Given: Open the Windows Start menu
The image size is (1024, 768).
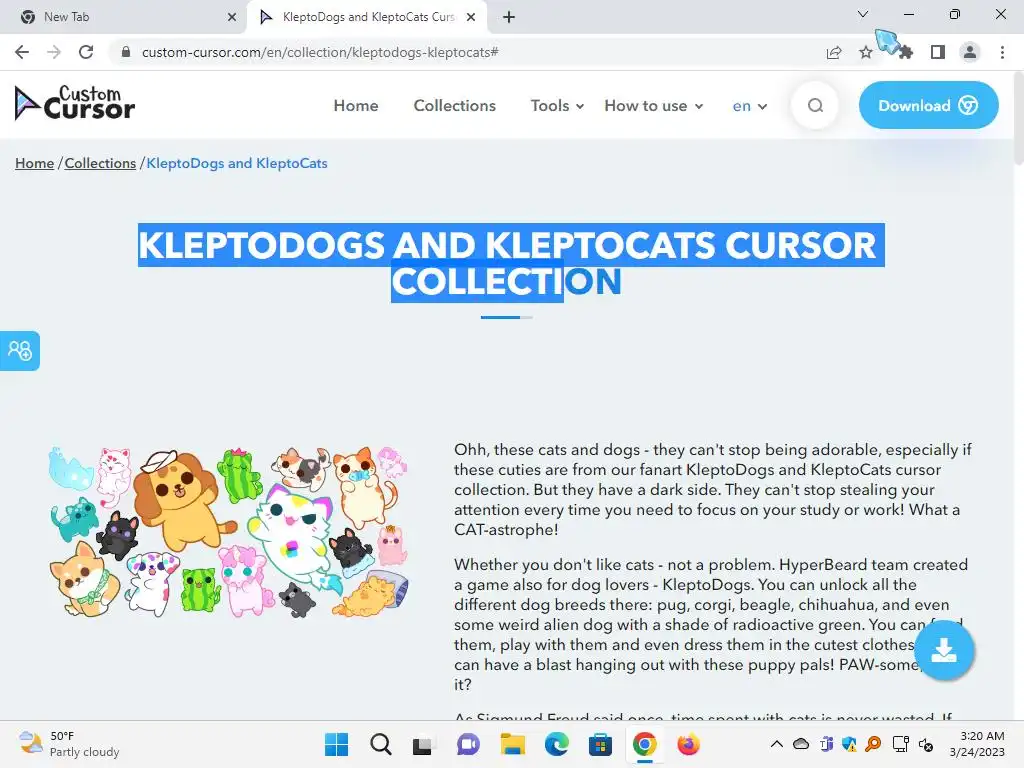Looking at the screenshot, I should click(337, 744).
